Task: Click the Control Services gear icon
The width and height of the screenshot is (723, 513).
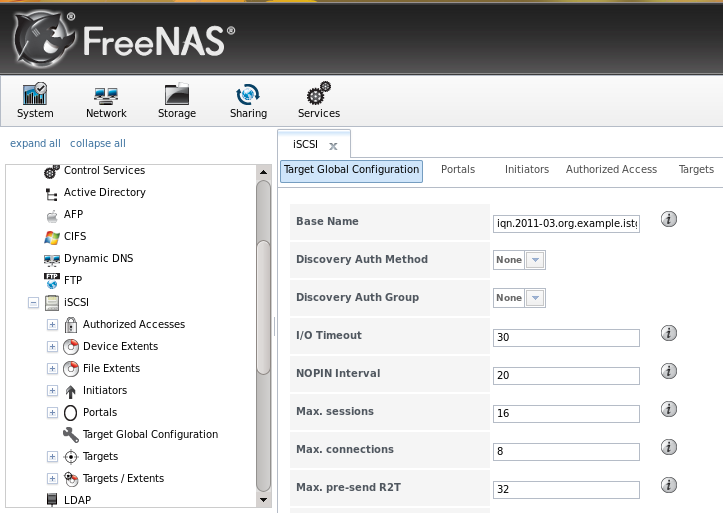Action: pos(52,171)
